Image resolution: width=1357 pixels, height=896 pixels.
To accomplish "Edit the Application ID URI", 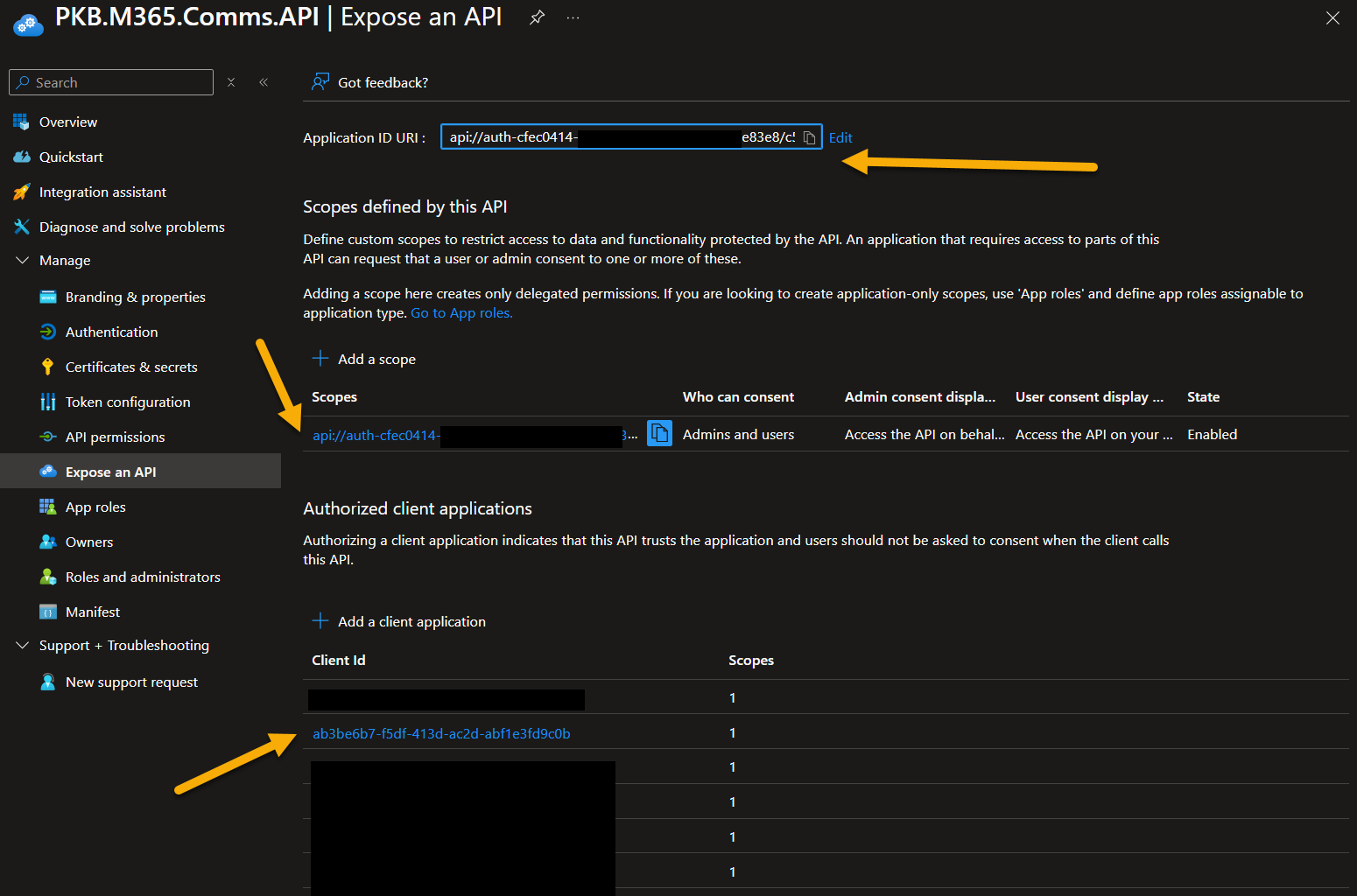I will 840,137.
